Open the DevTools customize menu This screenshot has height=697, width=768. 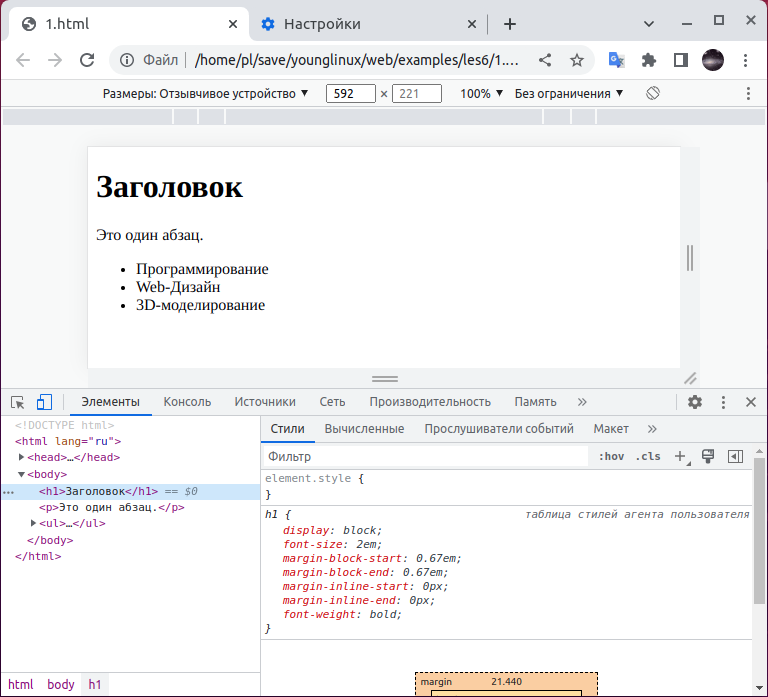coord(723,402)
